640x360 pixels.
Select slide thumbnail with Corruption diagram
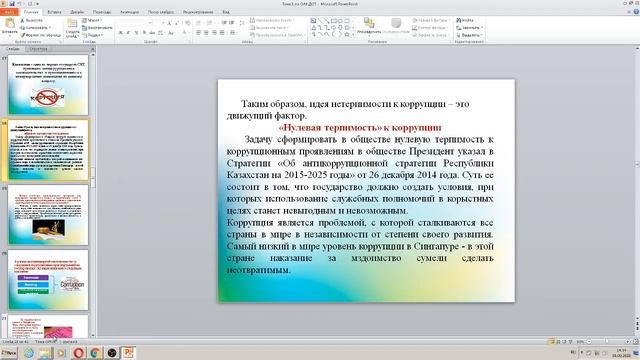pyautogui.click(x=48, y=280)
